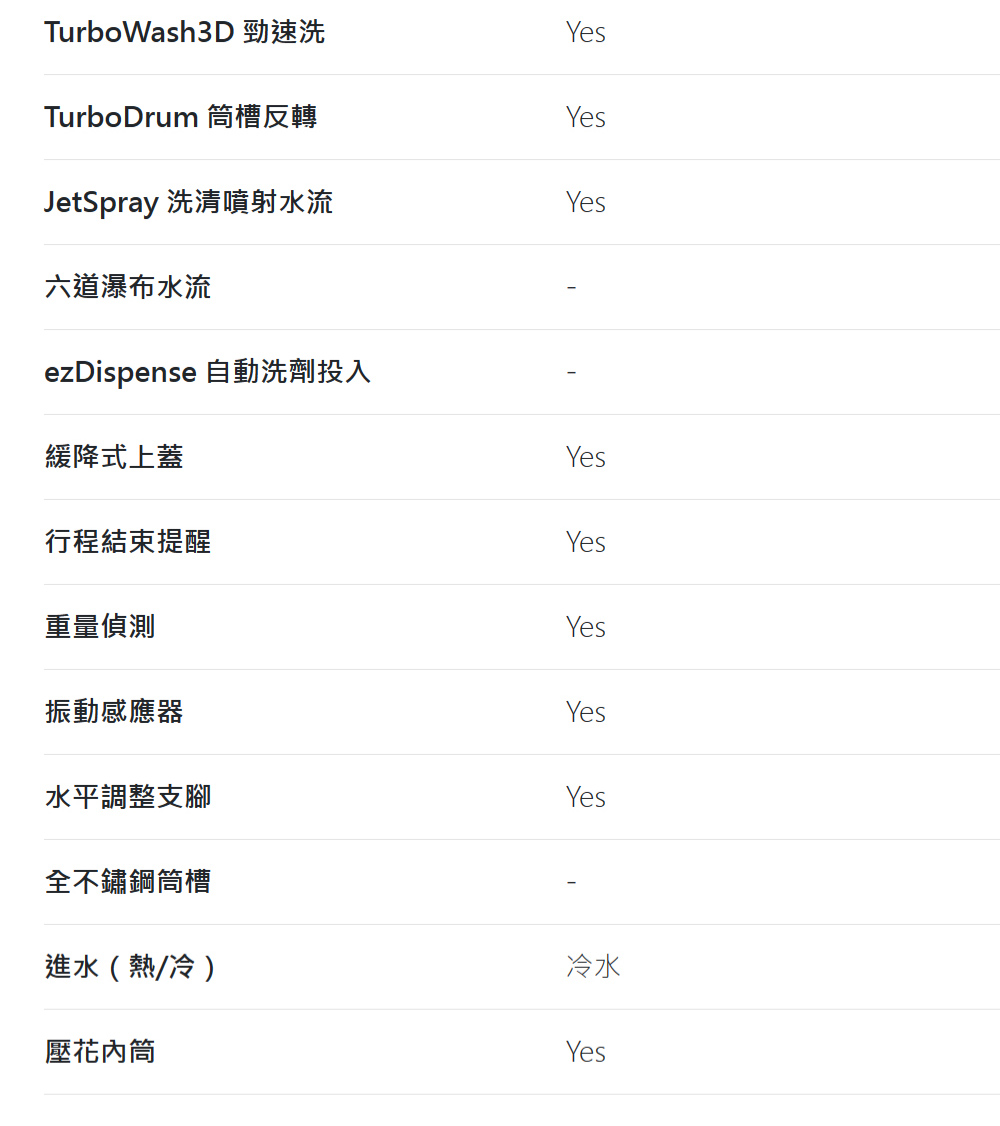
Task: Click the TurboWash3D 勁速洗 label
Action: coord(185,32)
